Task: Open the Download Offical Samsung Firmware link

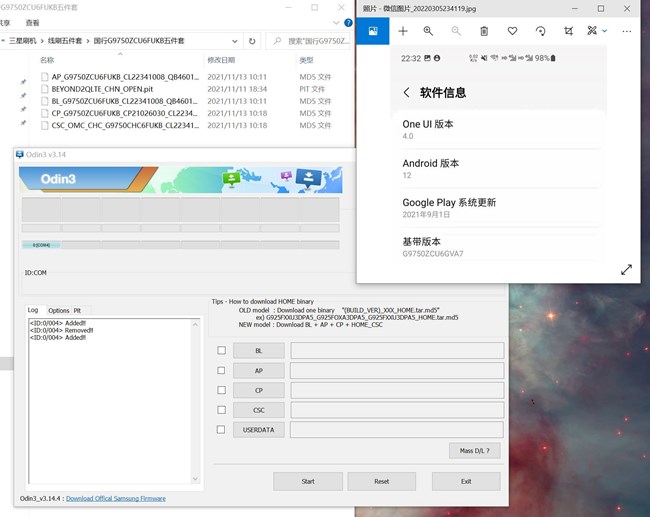Action: pyautogui.click(x=116, y=498)
